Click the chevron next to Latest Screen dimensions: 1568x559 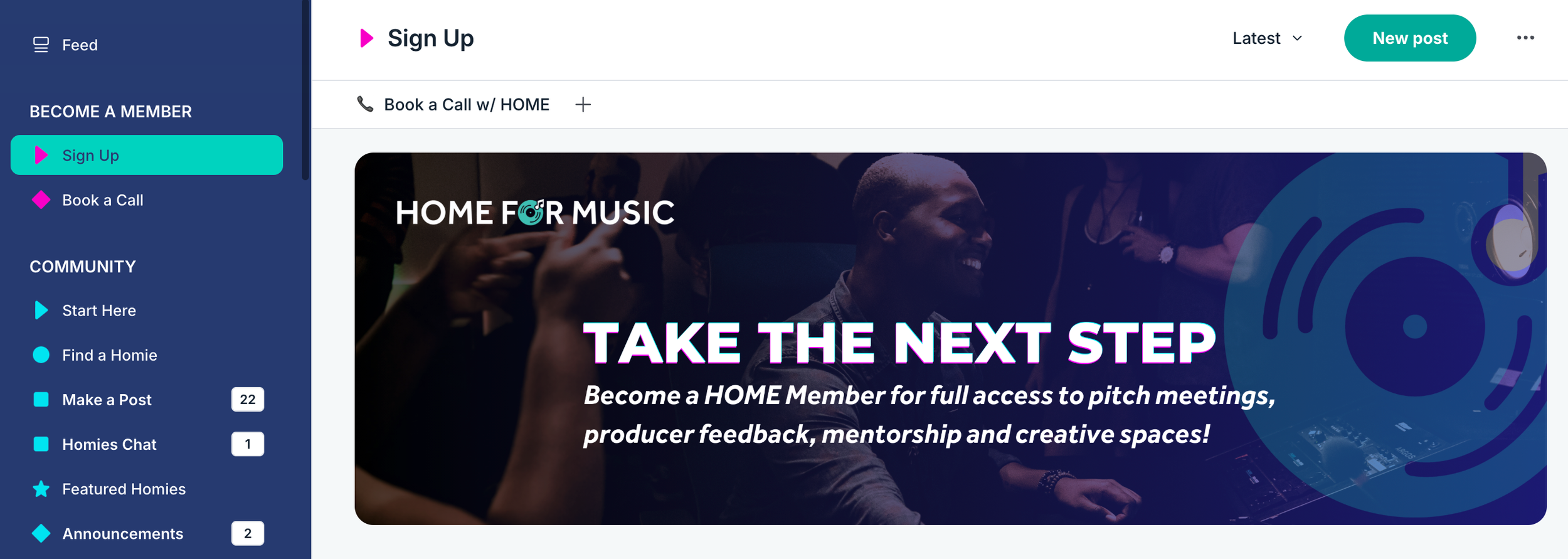coord(1297,38)
